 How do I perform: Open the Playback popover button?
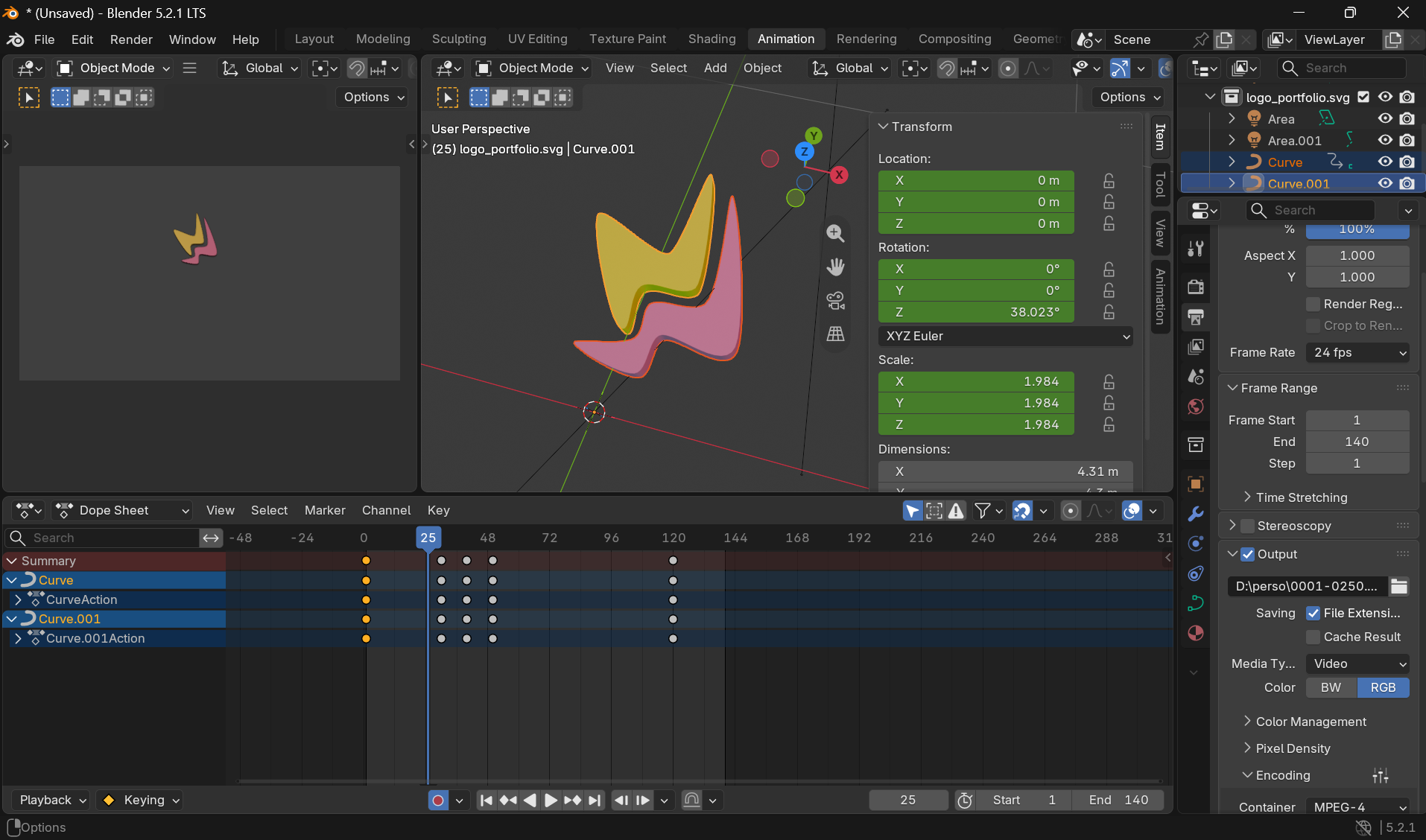(x=51, y=801)
